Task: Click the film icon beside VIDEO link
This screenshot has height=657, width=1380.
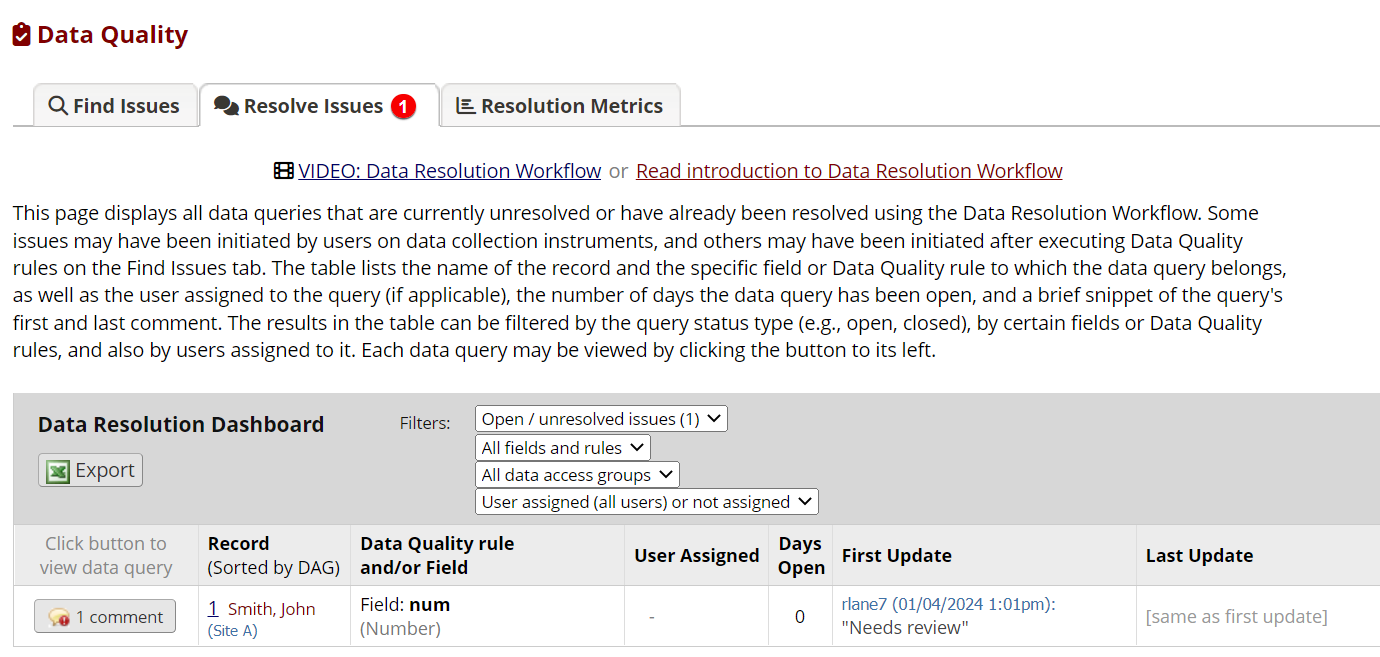Action: click(284, 171)
